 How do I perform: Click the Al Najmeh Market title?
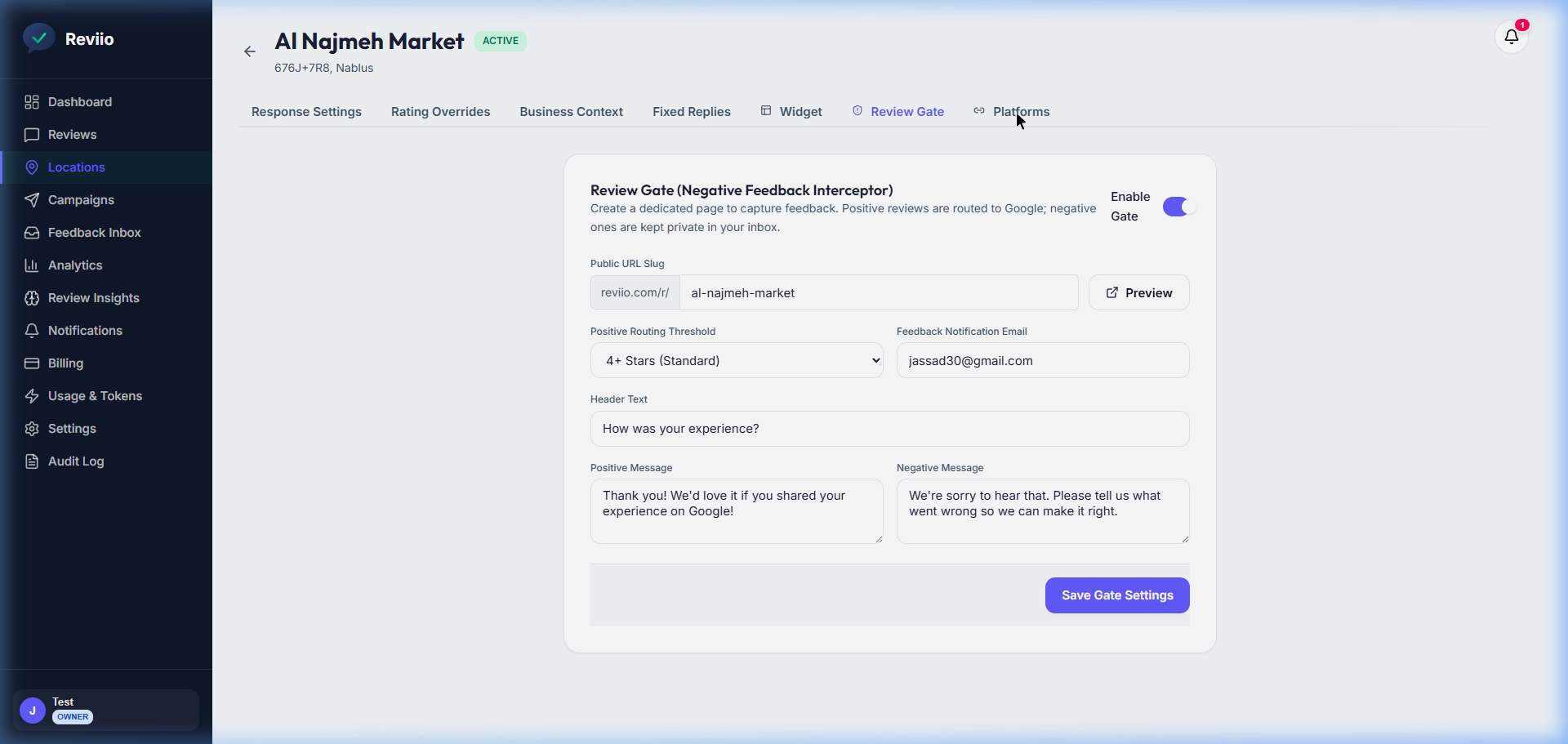pyautogui.click(x=369, y=41)
